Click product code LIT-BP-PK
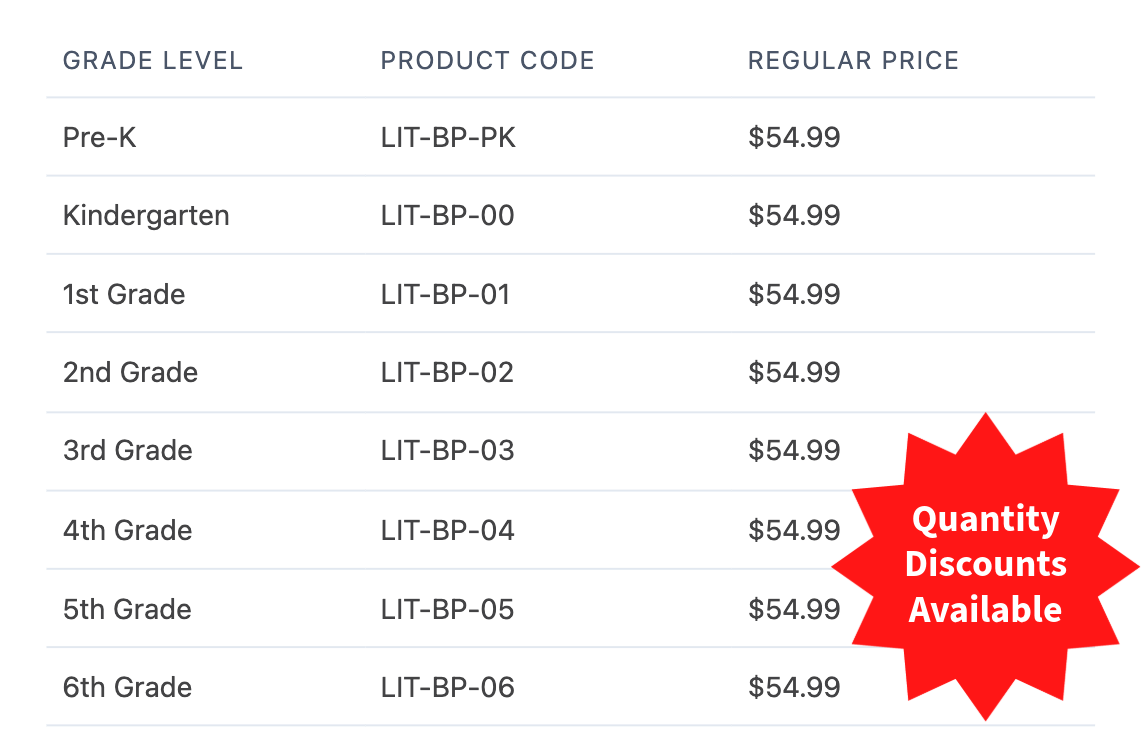 pyautogui.click(x=448, y=137)
